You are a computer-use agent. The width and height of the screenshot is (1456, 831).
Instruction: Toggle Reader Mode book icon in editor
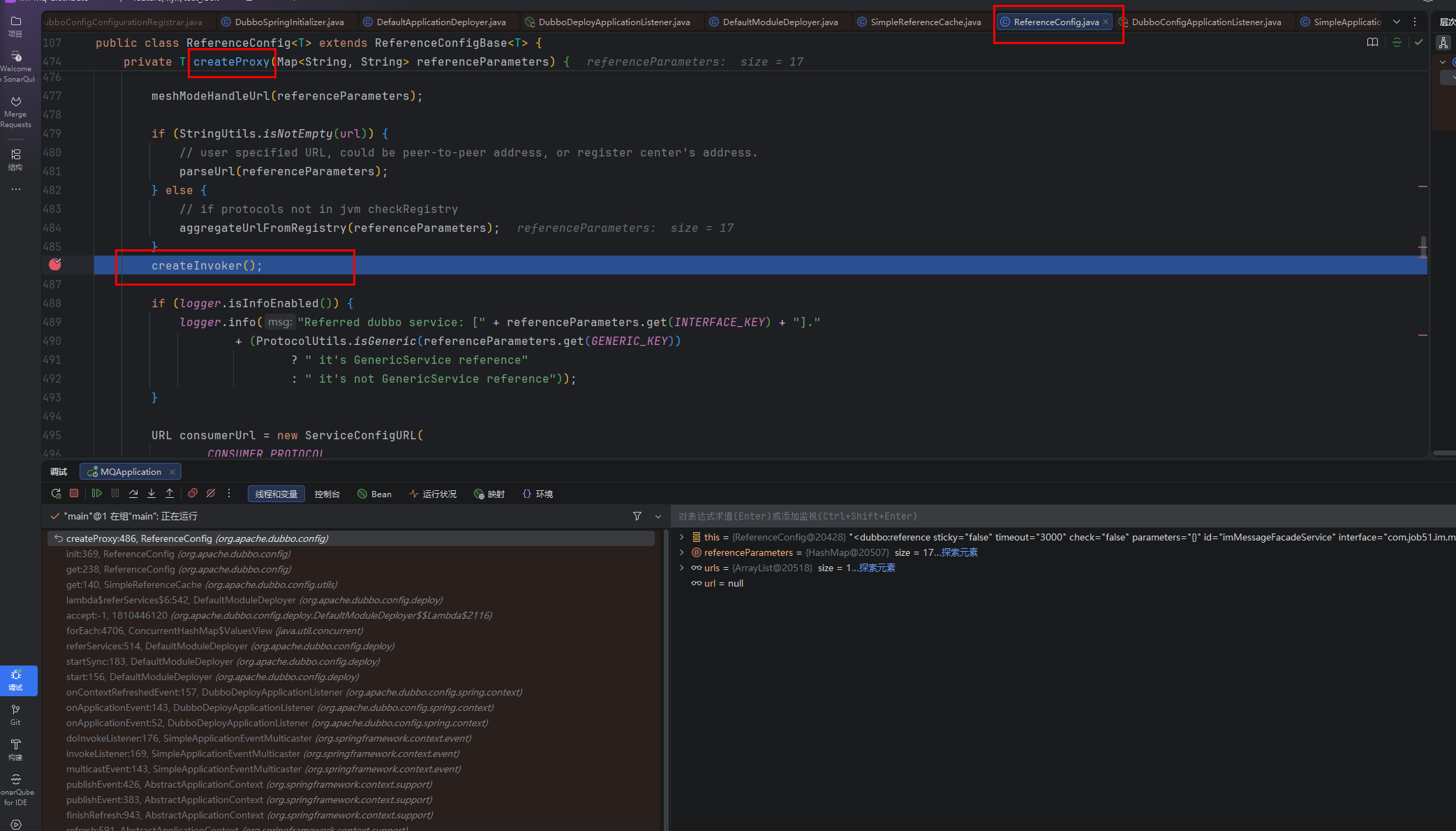tap(1372, 43)
